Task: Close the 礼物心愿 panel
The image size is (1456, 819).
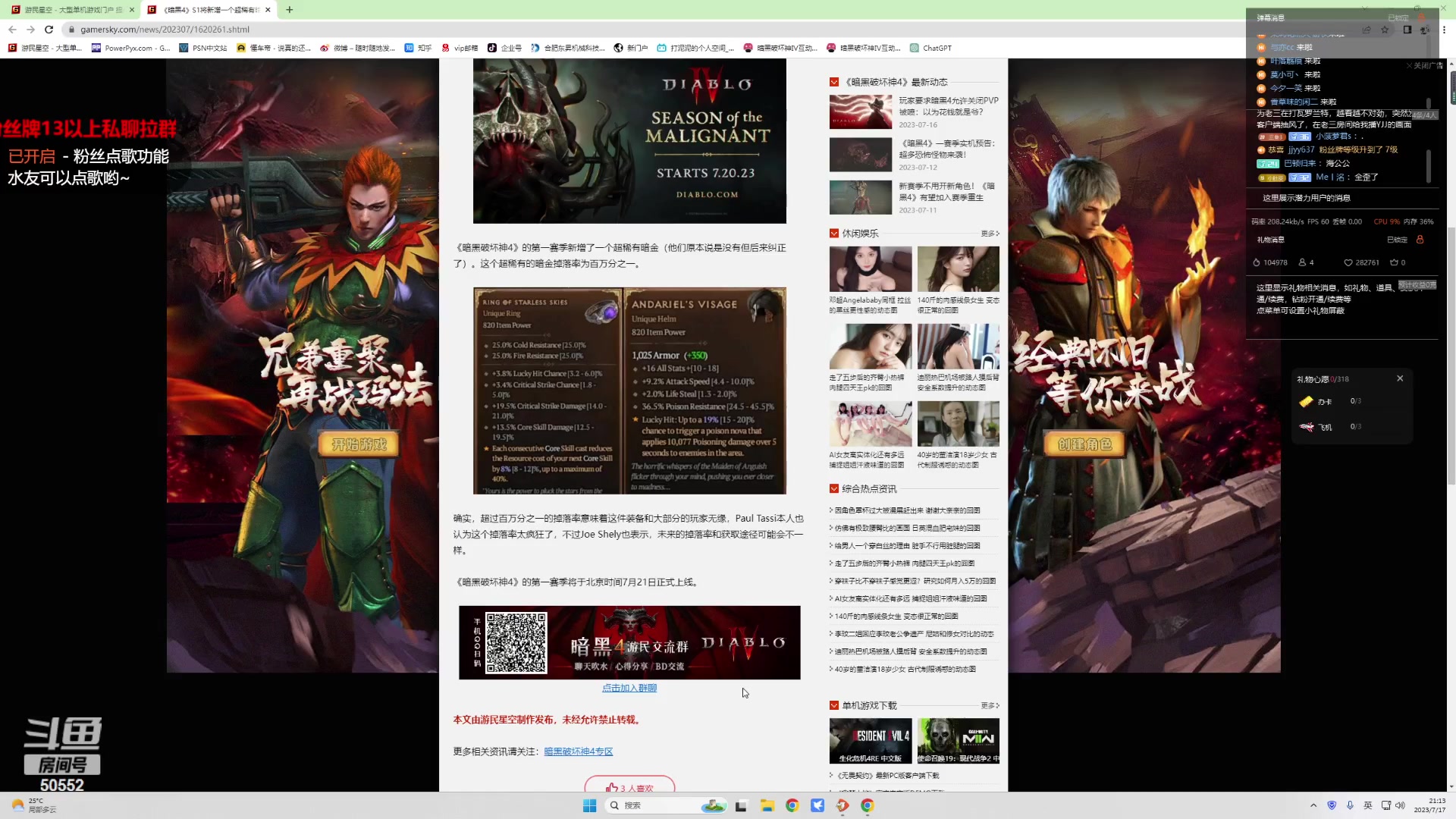Action: click(x=1400, y=378)
